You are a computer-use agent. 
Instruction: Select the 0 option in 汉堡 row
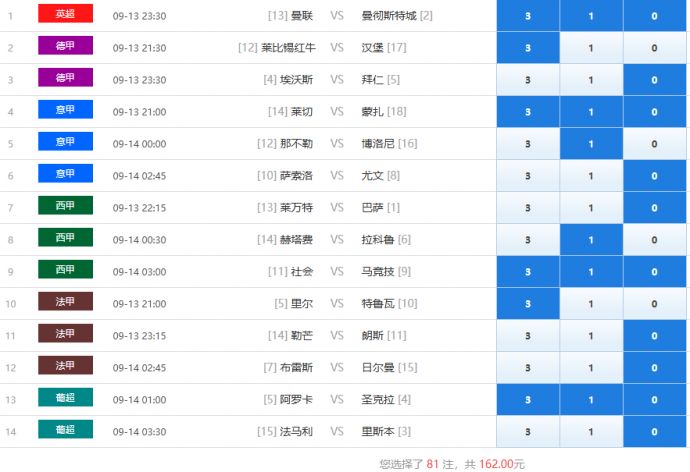point(654,48)
